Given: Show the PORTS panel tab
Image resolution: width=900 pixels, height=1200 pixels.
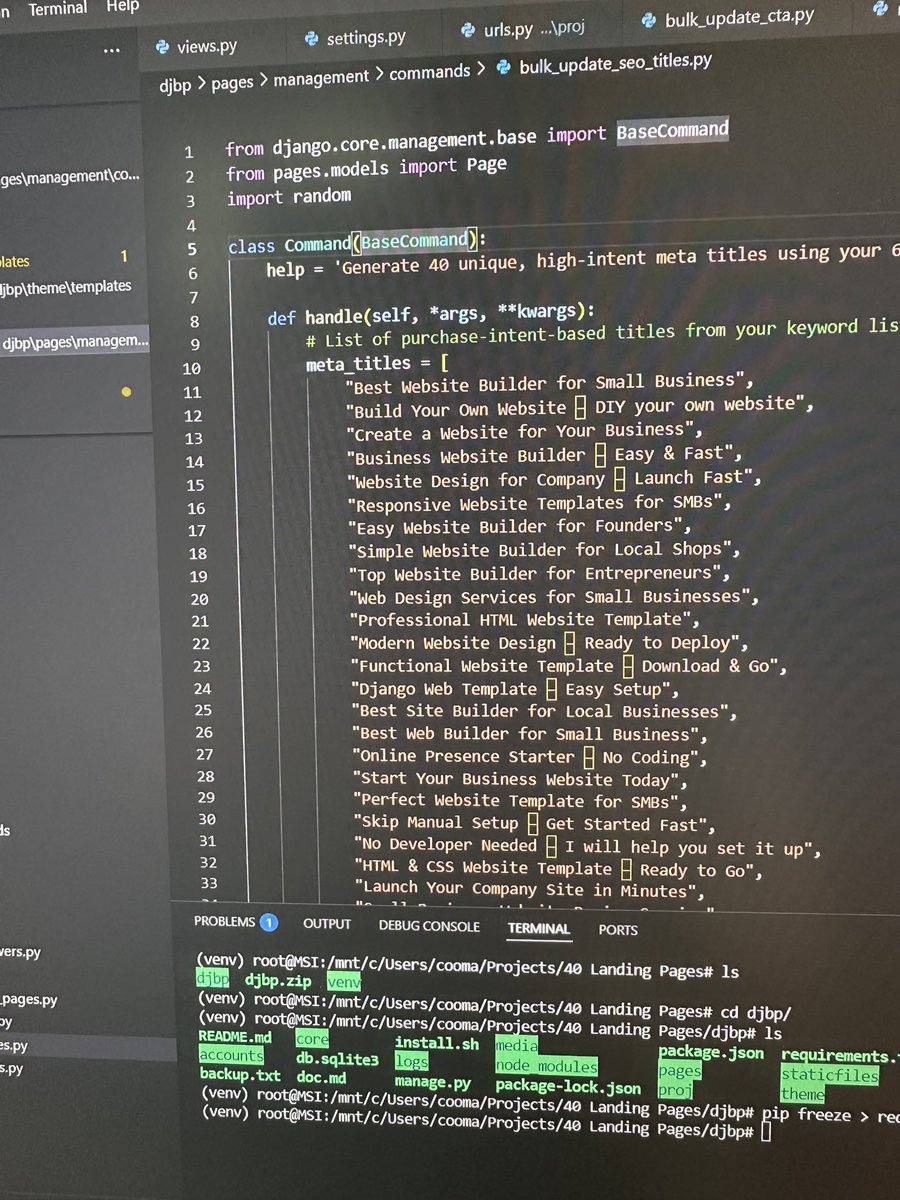Looking at the screenshot, I should click(618, 929).
